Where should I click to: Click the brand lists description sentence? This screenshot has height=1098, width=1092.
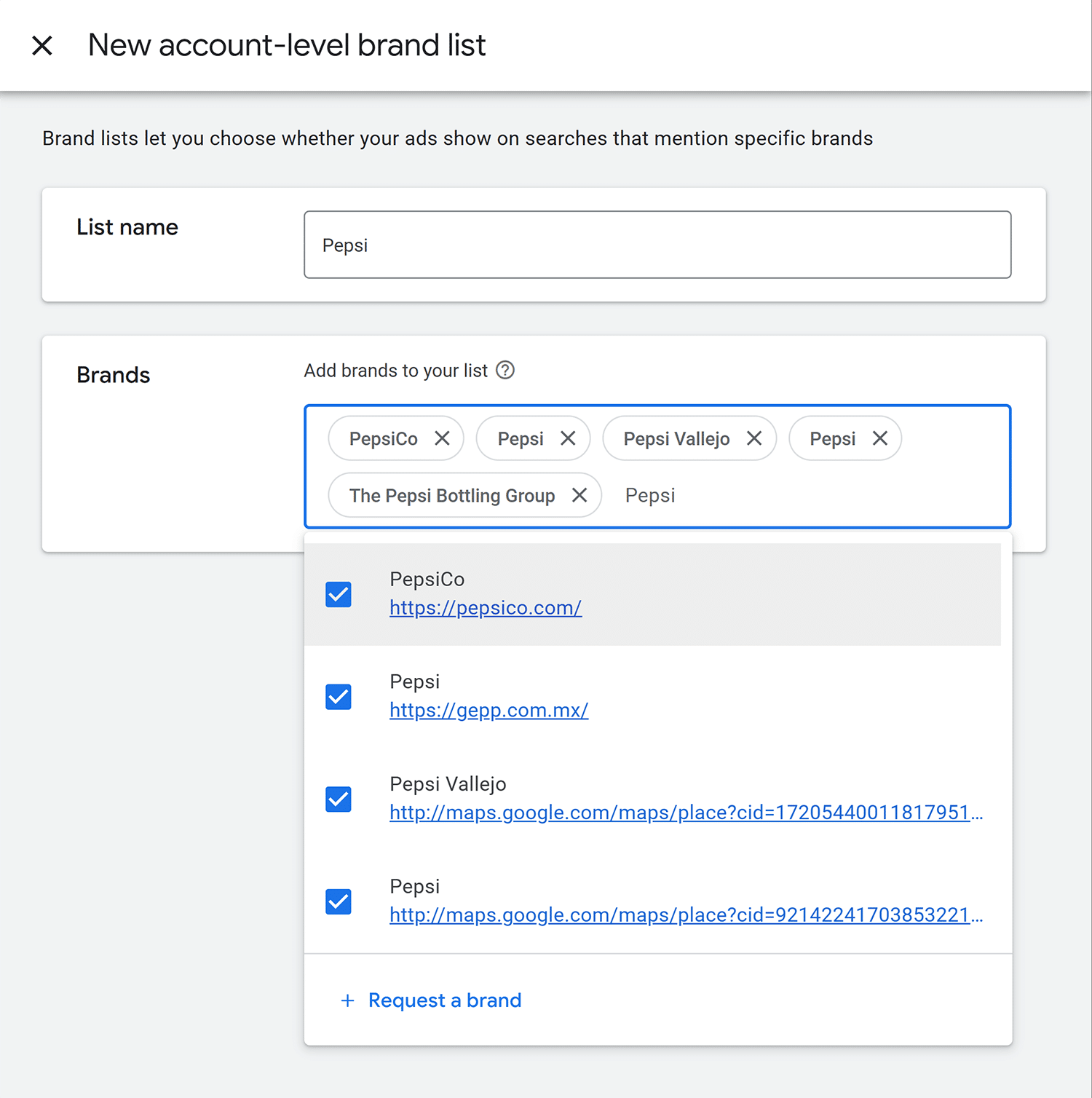(x=458, y=138)
